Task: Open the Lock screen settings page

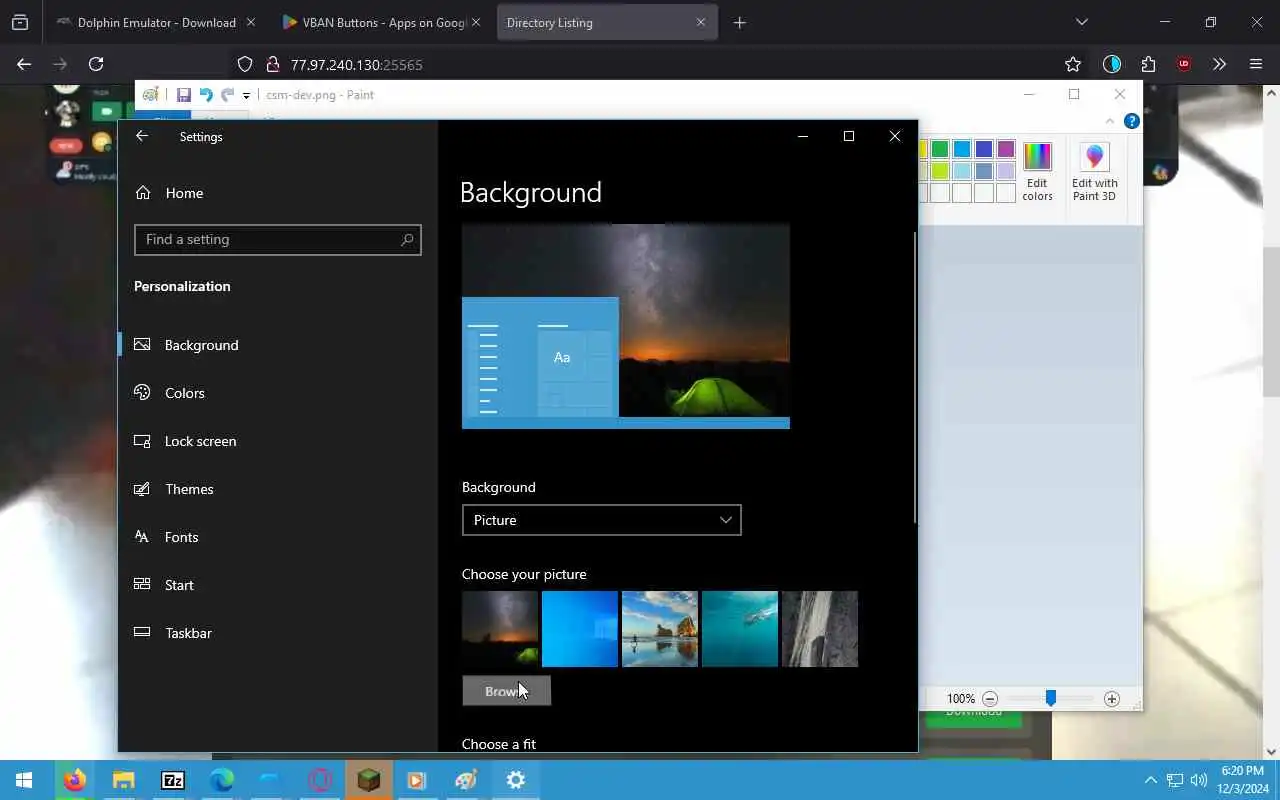Action: click(278, 441)
